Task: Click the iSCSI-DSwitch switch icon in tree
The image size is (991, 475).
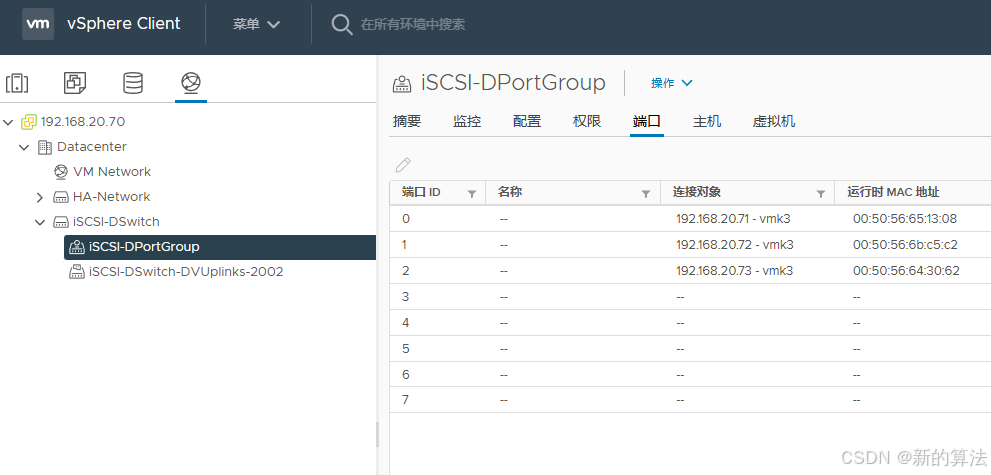Action: (x=61, y=222)
